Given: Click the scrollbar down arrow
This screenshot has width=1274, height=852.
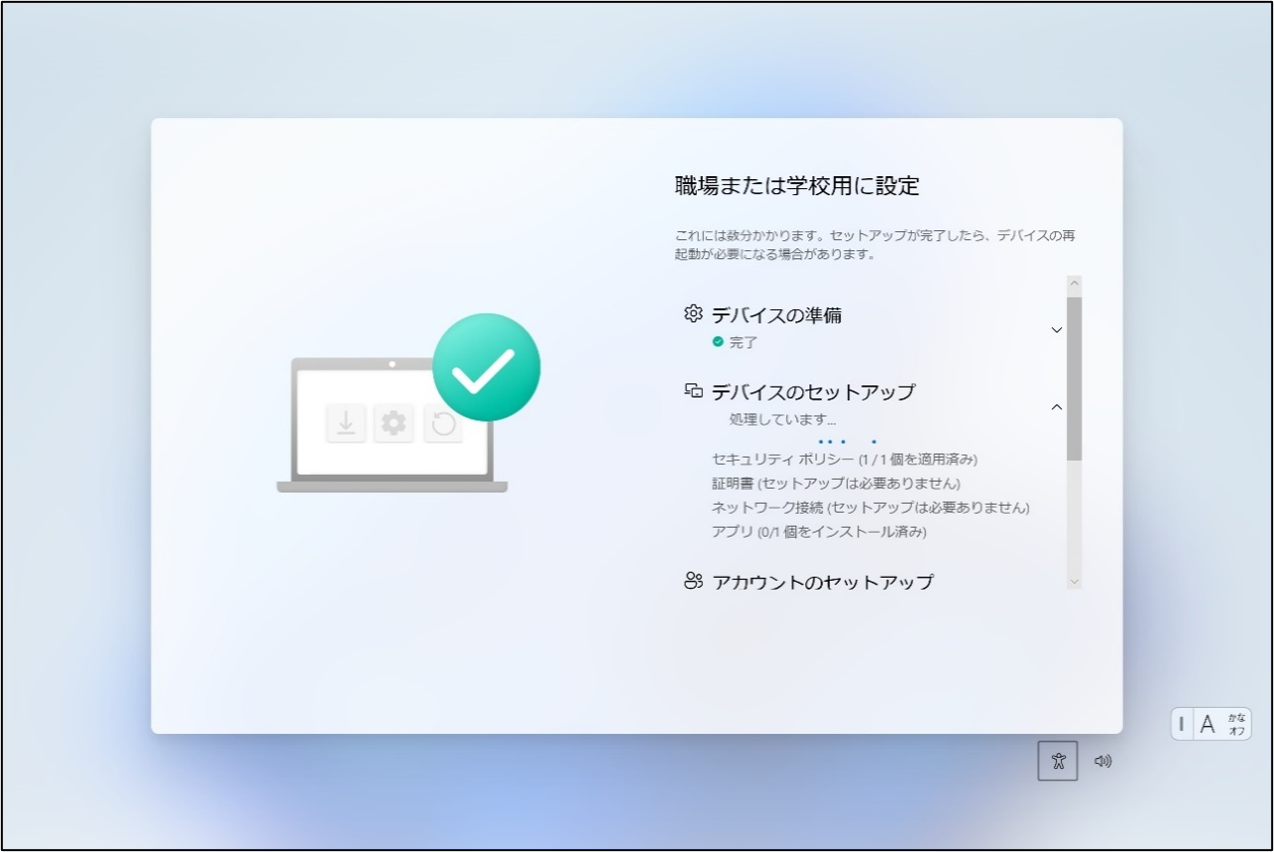Looking at the screenshot, I should pos(1075,581).
